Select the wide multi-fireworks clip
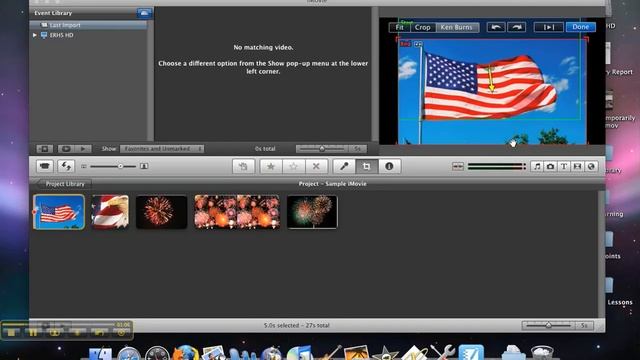 coord(237,212)
